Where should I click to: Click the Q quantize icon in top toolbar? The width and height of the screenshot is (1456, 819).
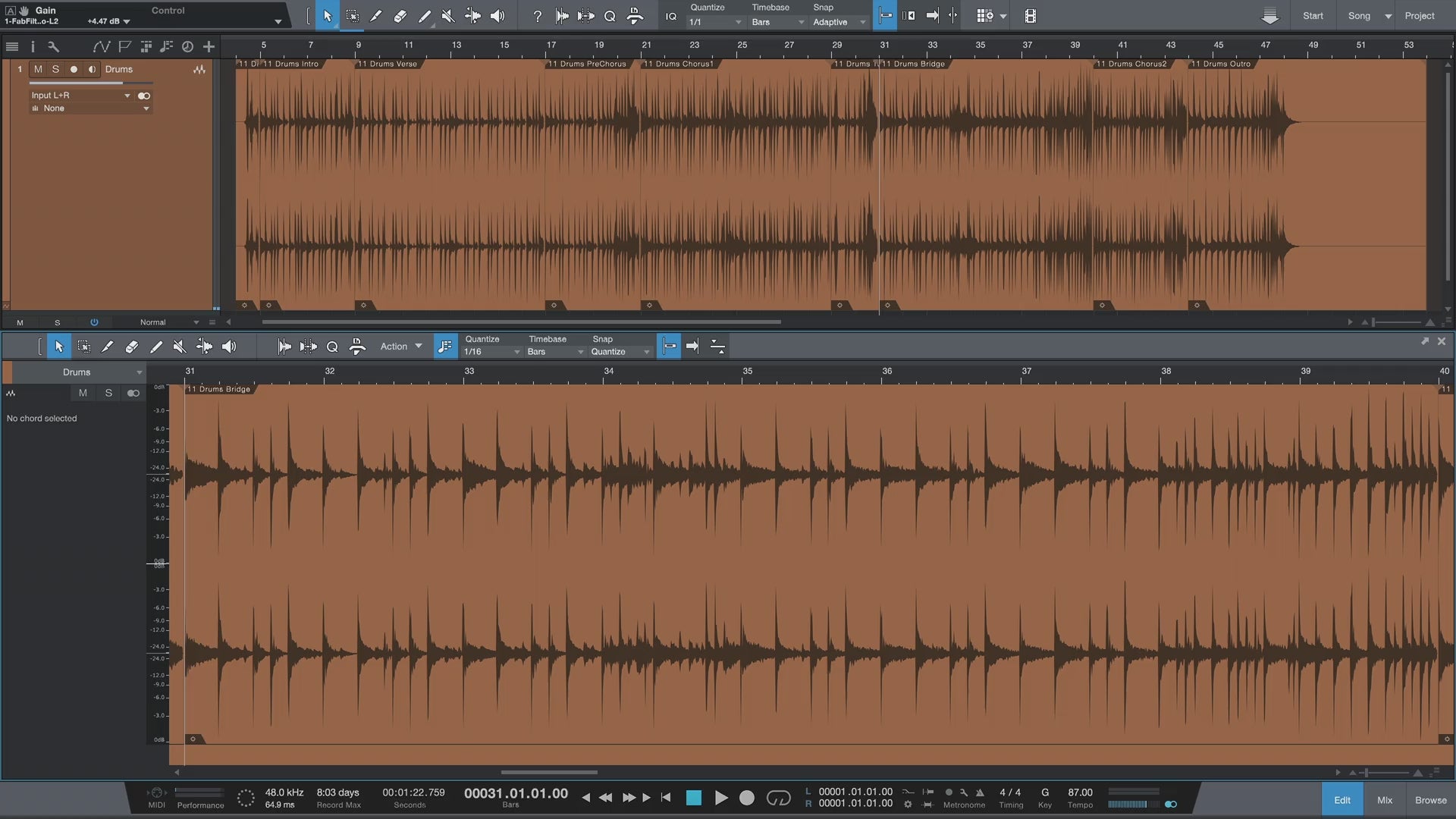610,16
